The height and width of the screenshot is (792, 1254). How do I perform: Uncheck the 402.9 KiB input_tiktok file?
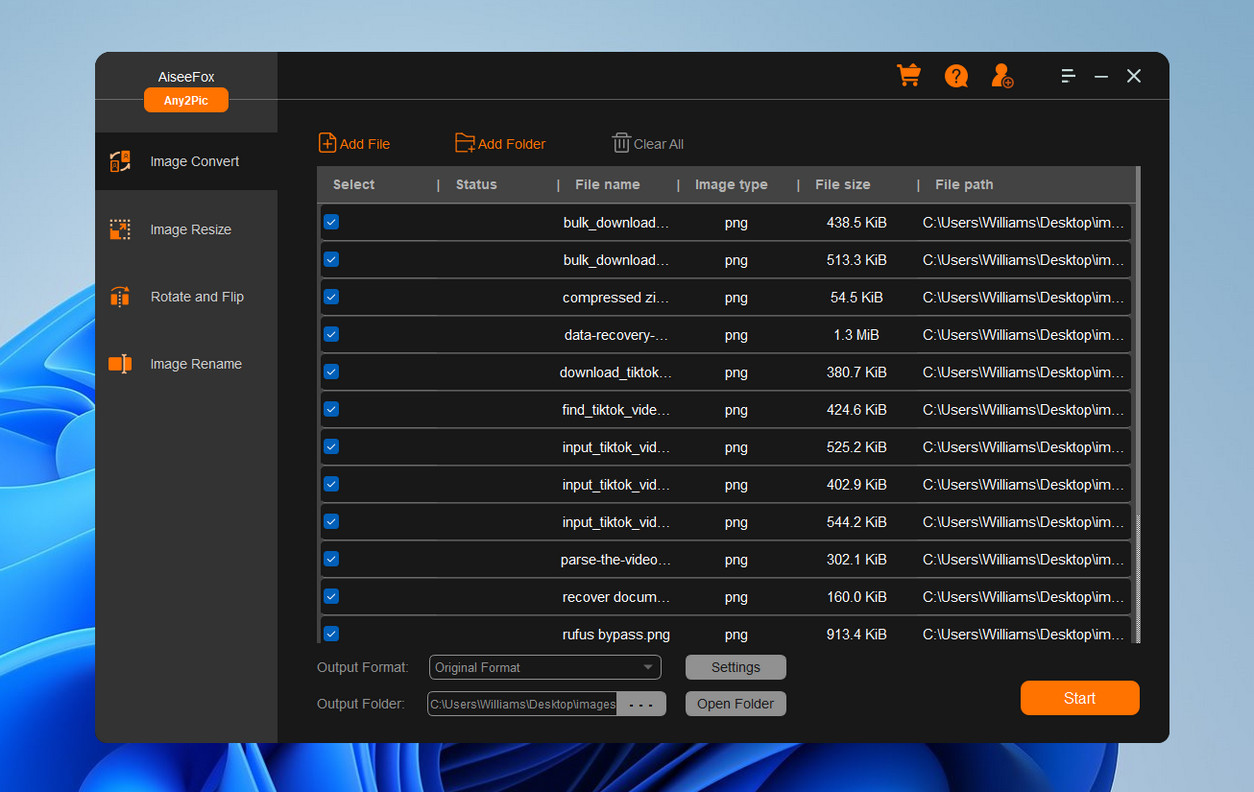(331, 484)
